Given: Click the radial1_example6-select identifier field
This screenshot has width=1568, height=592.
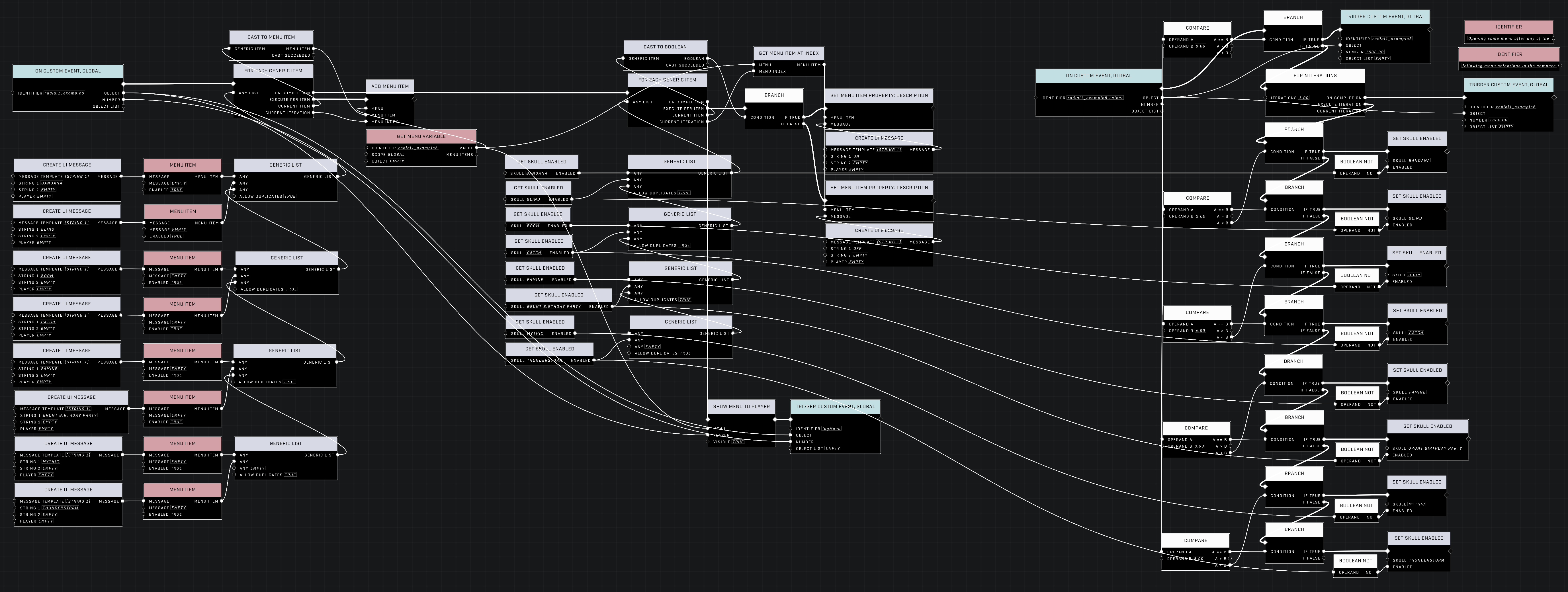Looking at the screenshot, I should tap(1095, 98).
